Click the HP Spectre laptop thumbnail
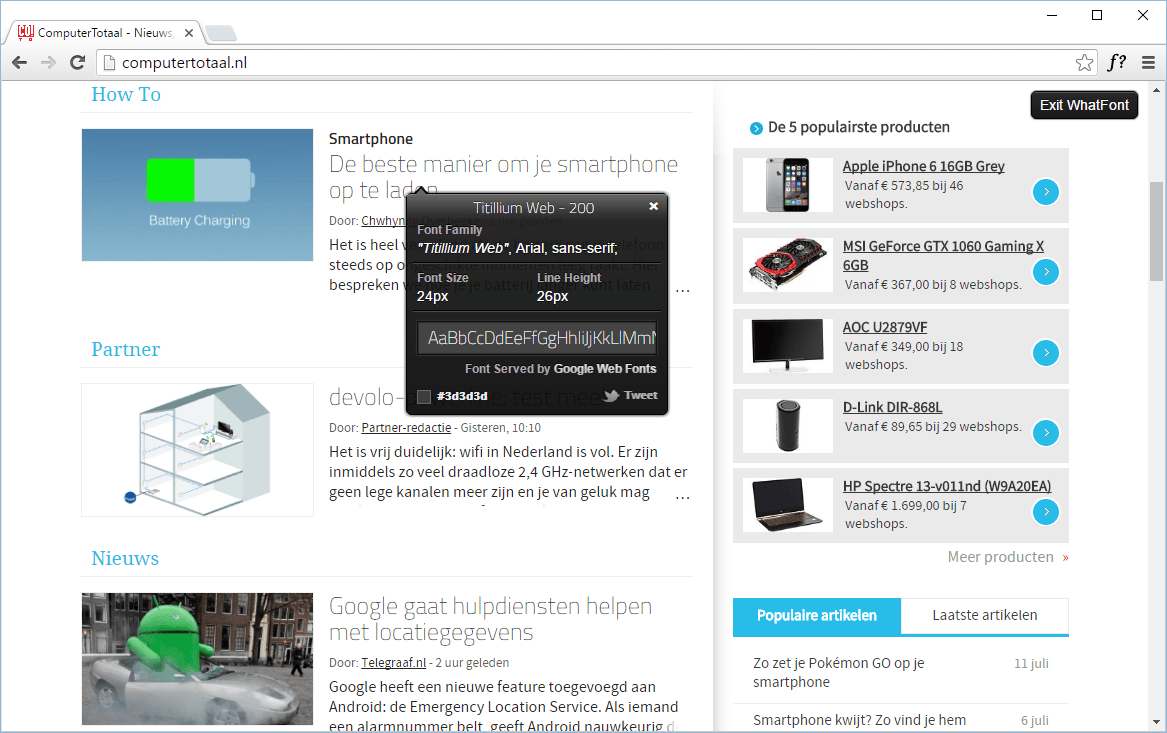The image size is (1167, 733). pyautogui.click(x=787, y=504)
